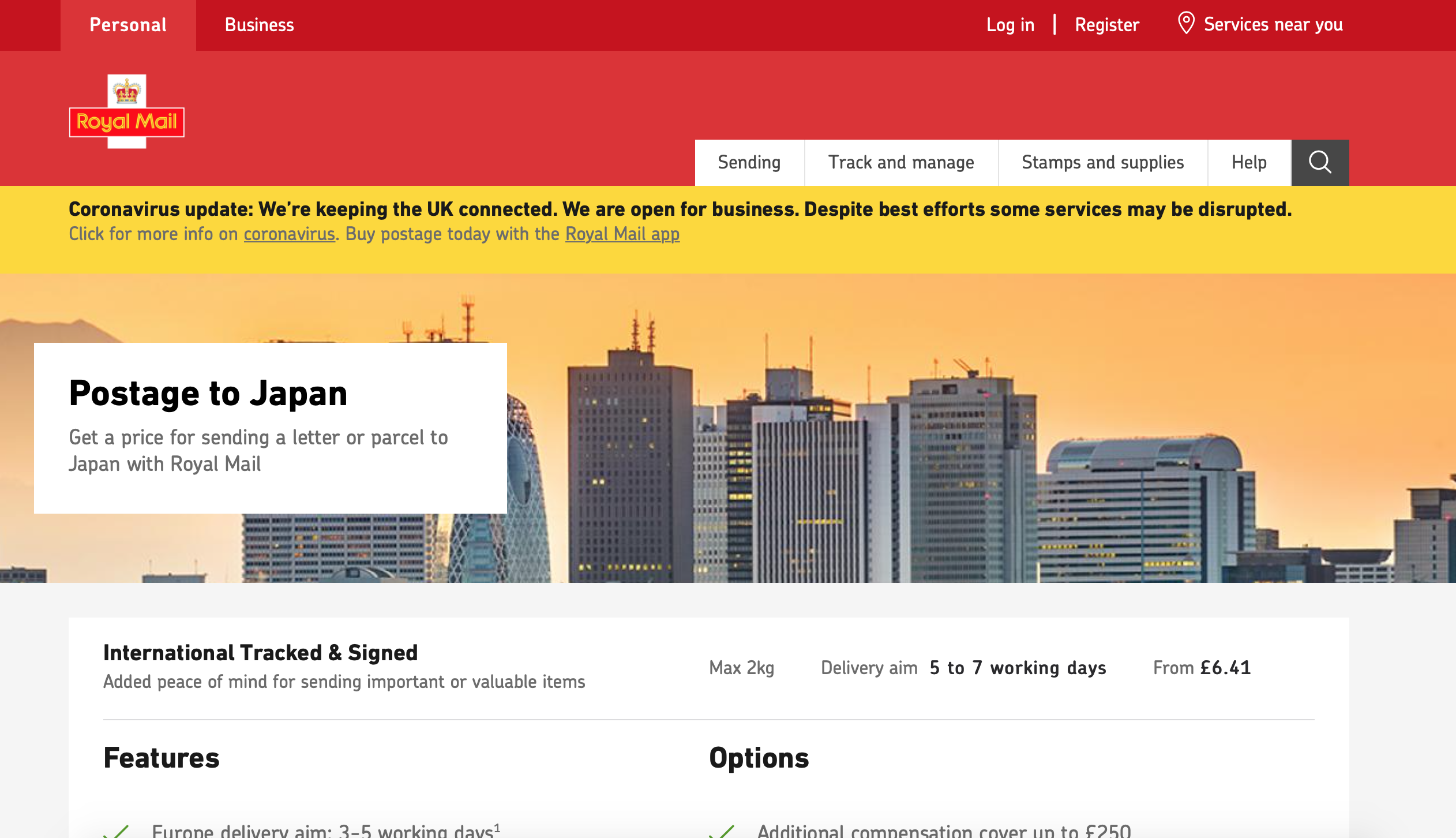Click the 5 to 7 working days text

click(1018, 668)
